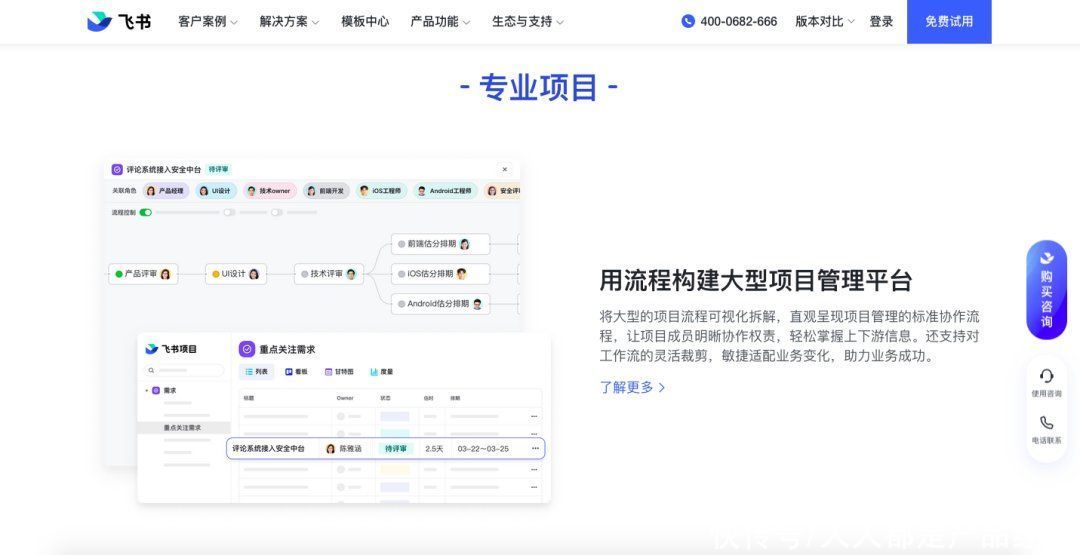Open the 使用咨询 headset icon

[1046, 376]
